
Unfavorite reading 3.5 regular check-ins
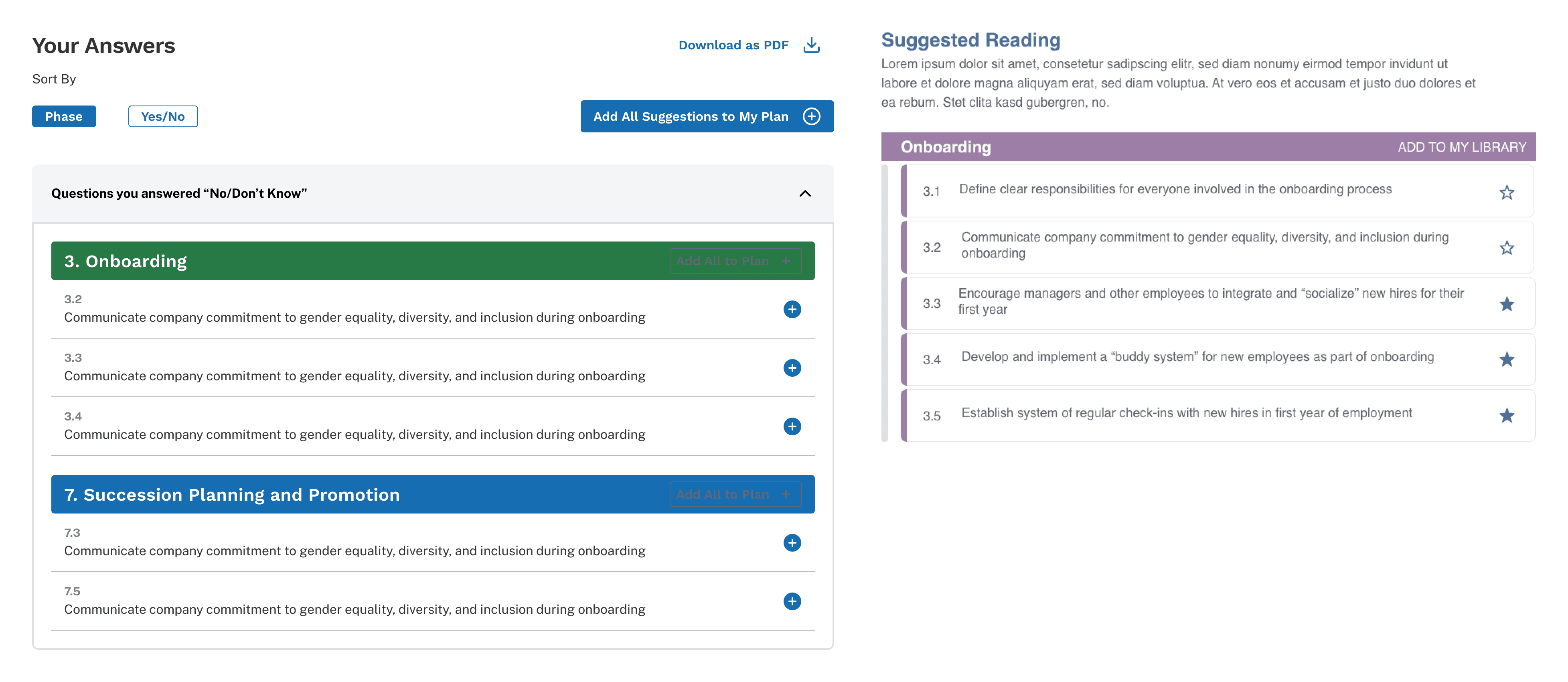pos(1507,415)
